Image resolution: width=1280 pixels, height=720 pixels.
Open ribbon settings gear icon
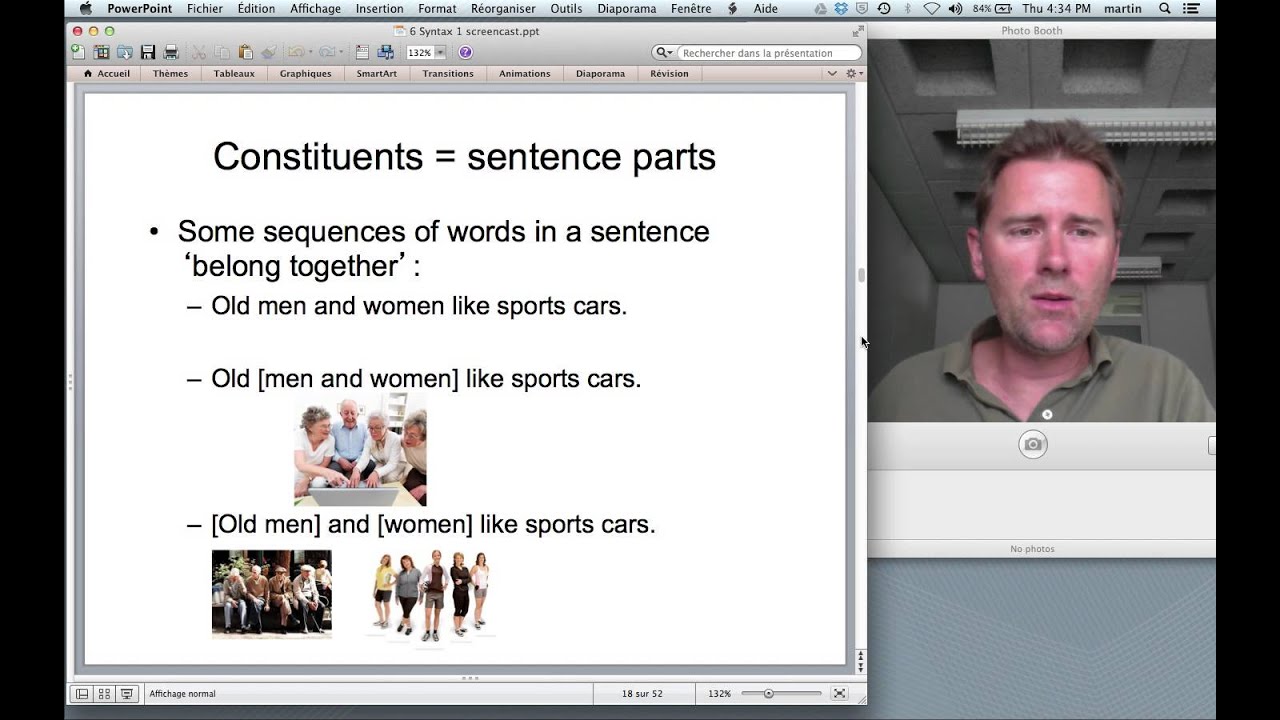point(852,73)
